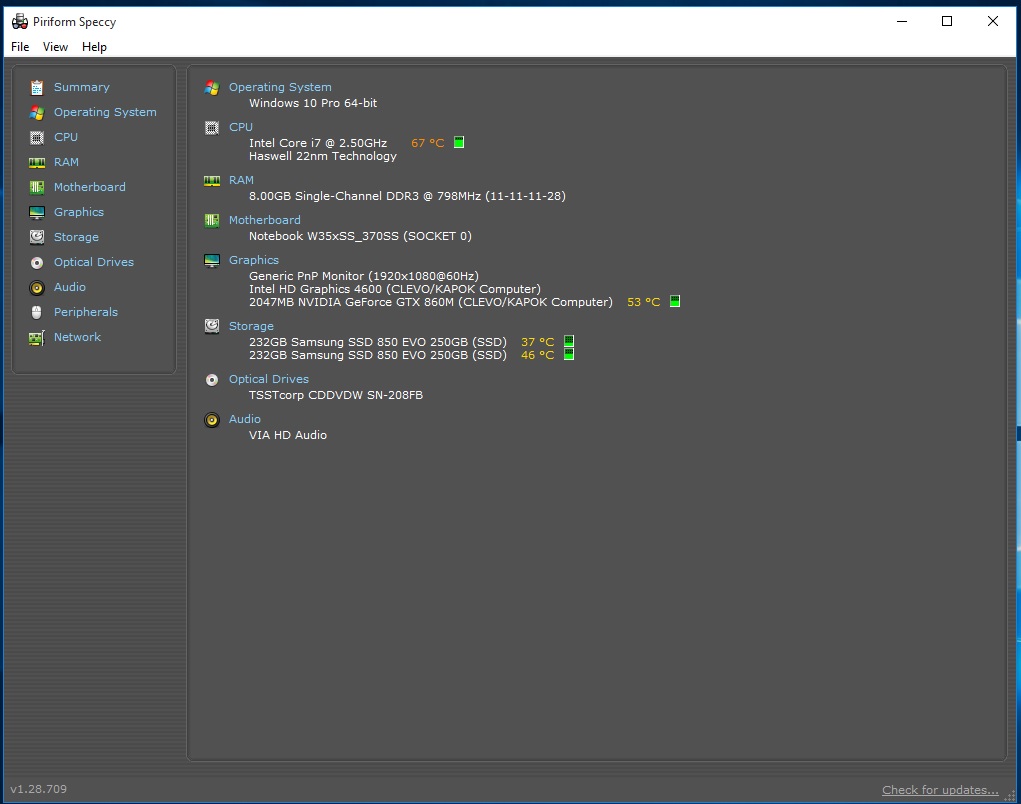Image resolution: width=1021 pixels, height=804 pixels.
Task: Click the text Windows 10 Pro 64-bit
Action: (313, 103)
